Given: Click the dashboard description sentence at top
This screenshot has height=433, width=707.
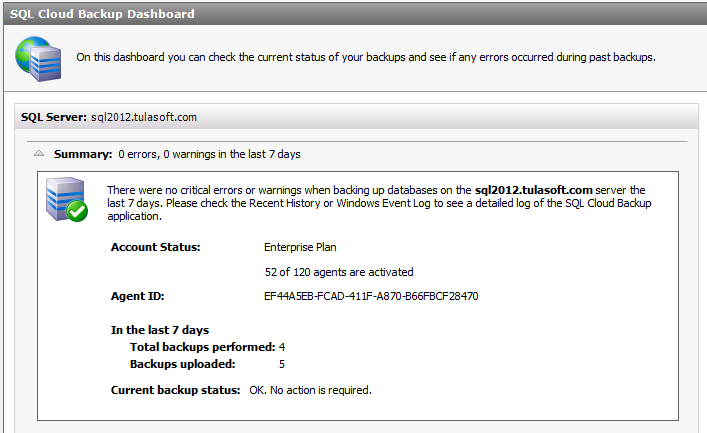Looking at the screenshot, I should point(366,57).
